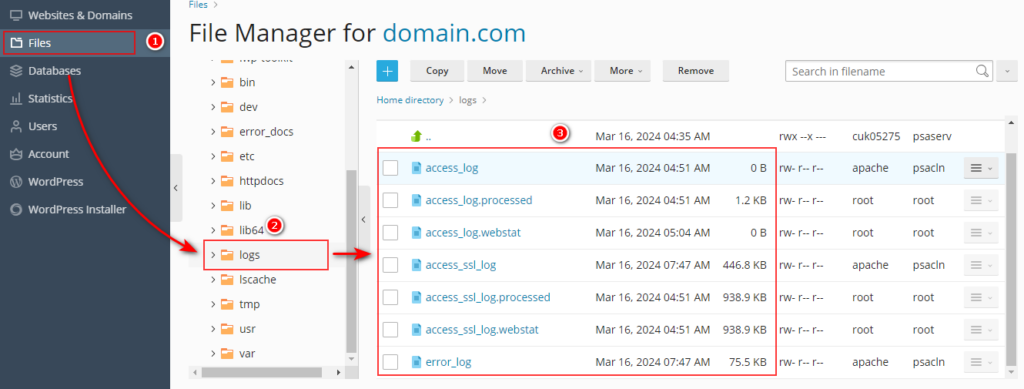
Task: Click the blue plus add button
Action: (387, 70)
